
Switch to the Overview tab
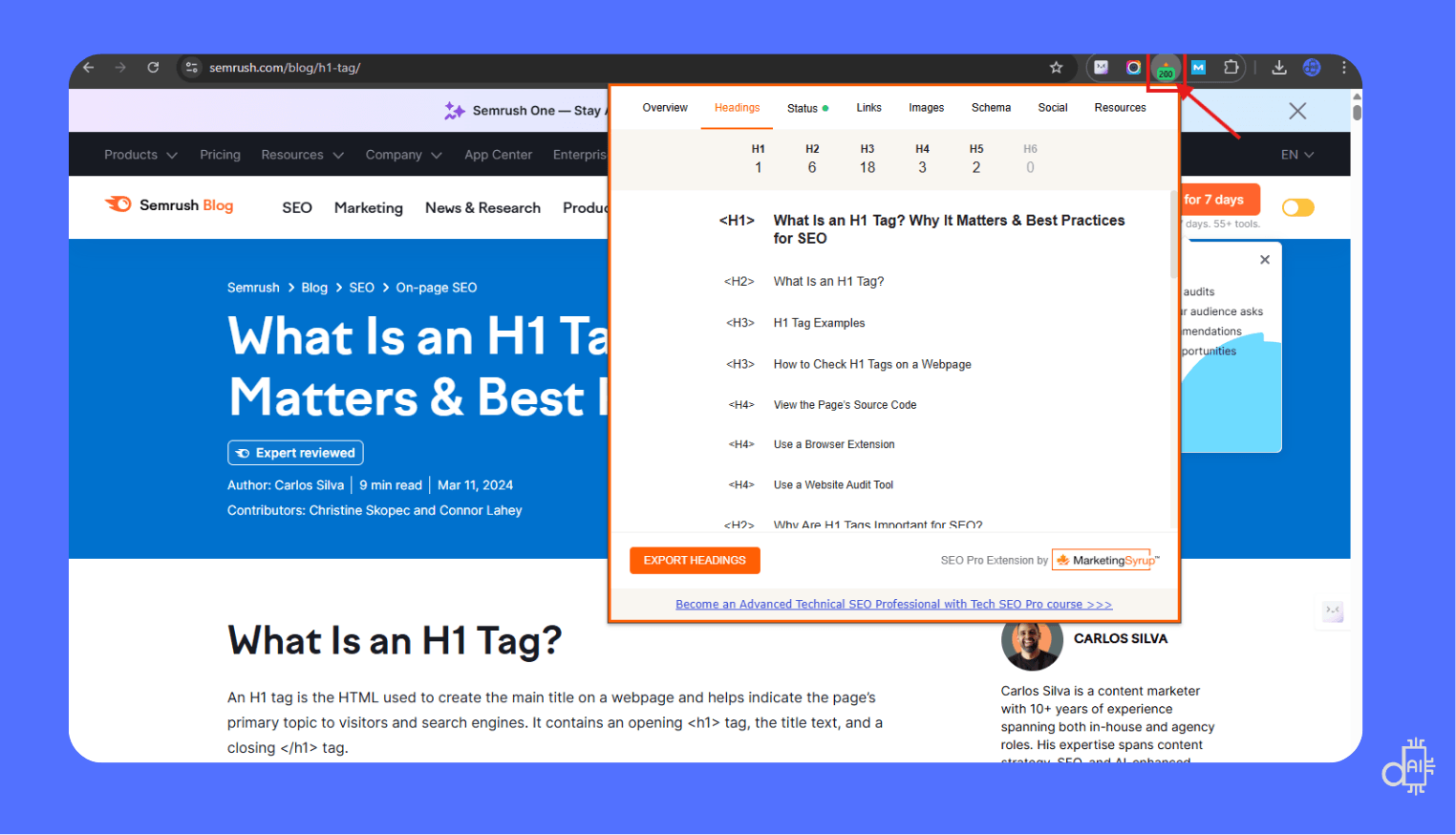pyautogui.click(x=665, y=108)
